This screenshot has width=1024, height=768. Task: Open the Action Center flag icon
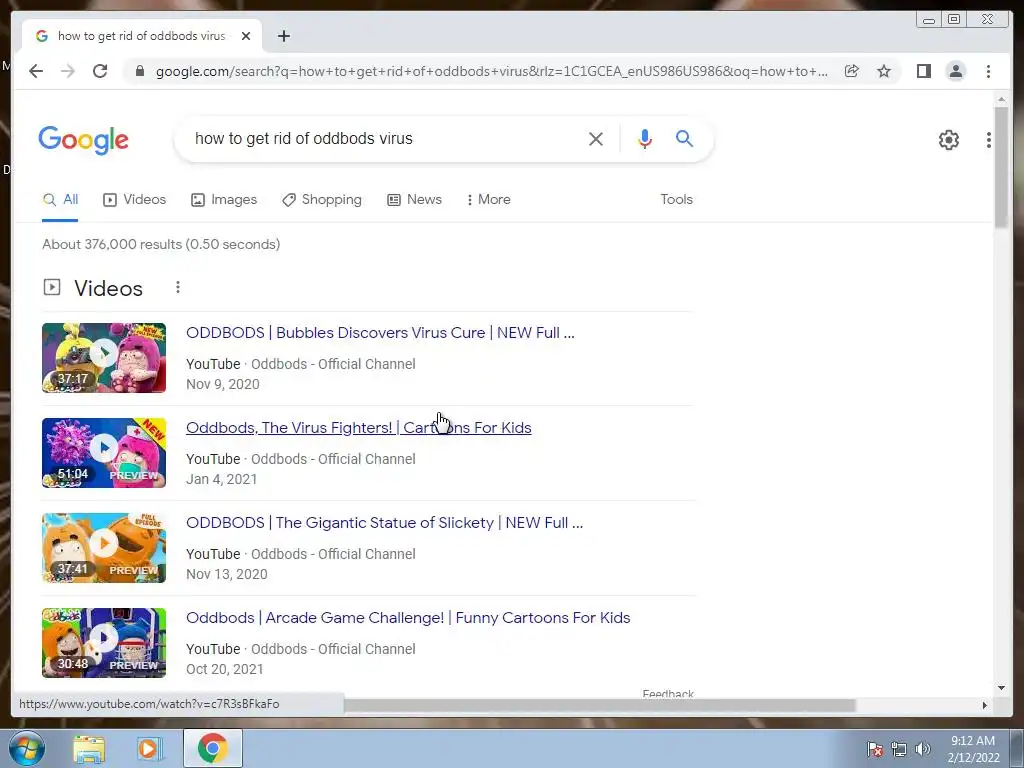point(875,749)
